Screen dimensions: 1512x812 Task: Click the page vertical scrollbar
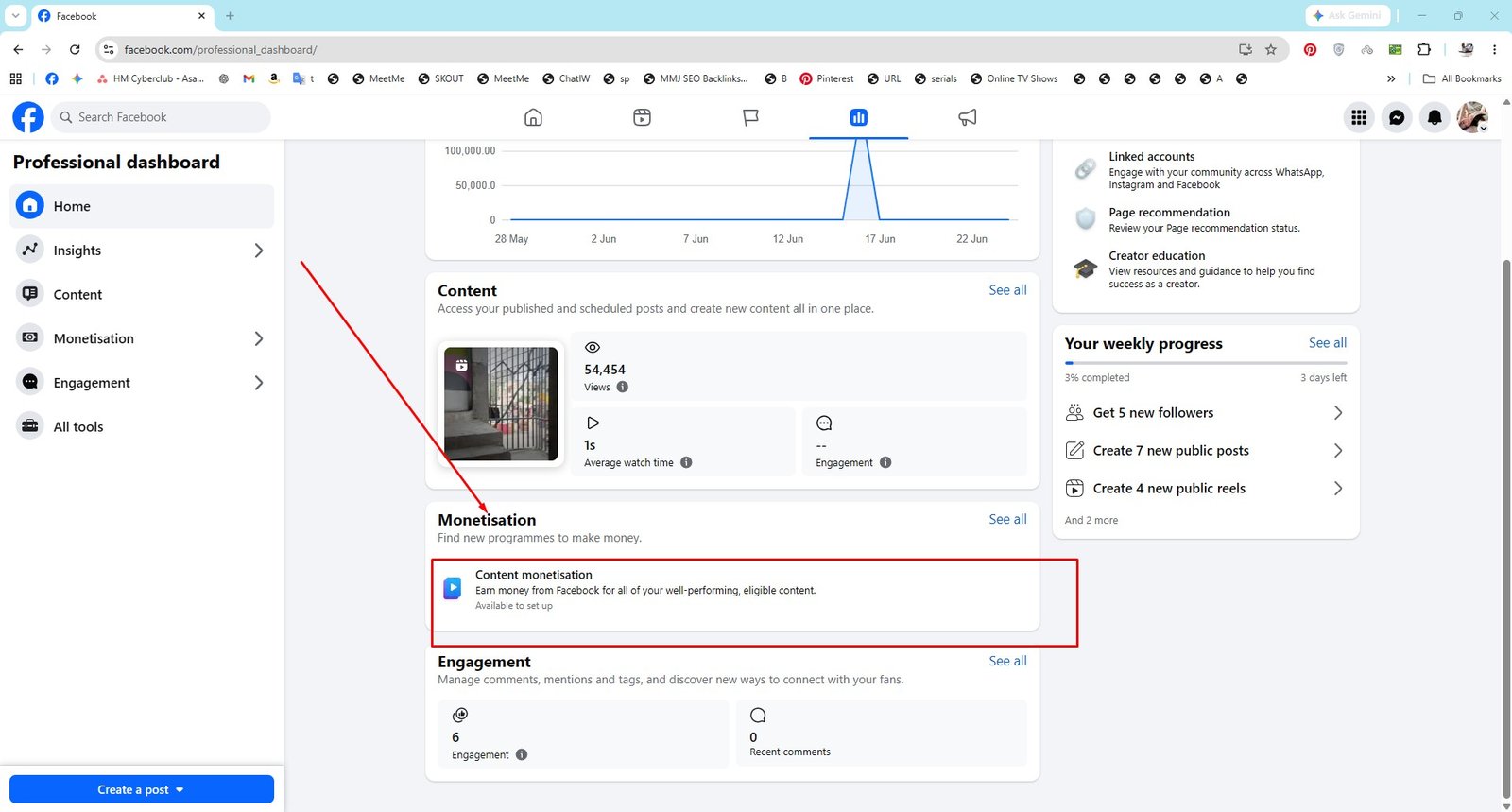[1506, 529]
